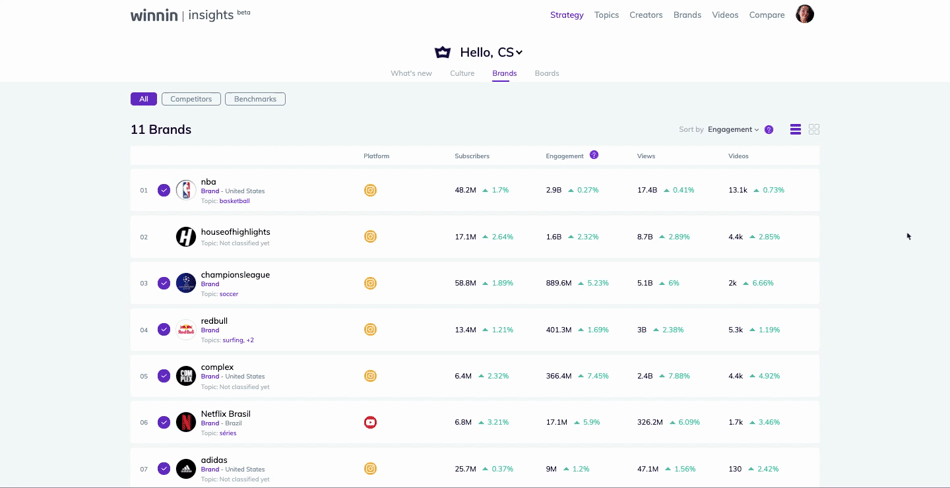
Task: Switch to list view layout
Action: click(796, 130)
